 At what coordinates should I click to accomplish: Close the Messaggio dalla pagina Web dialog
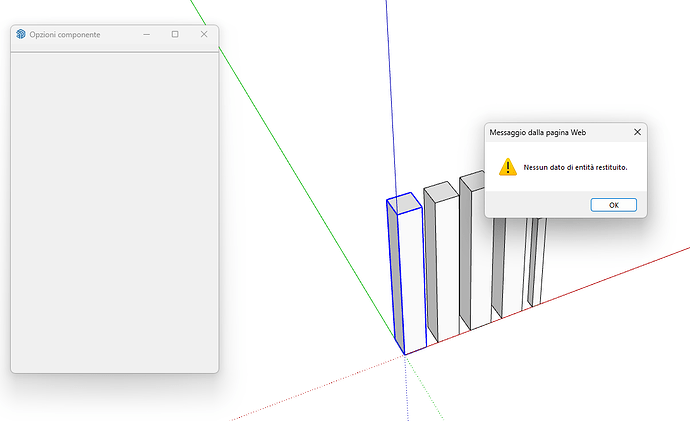tap(637, 131)
